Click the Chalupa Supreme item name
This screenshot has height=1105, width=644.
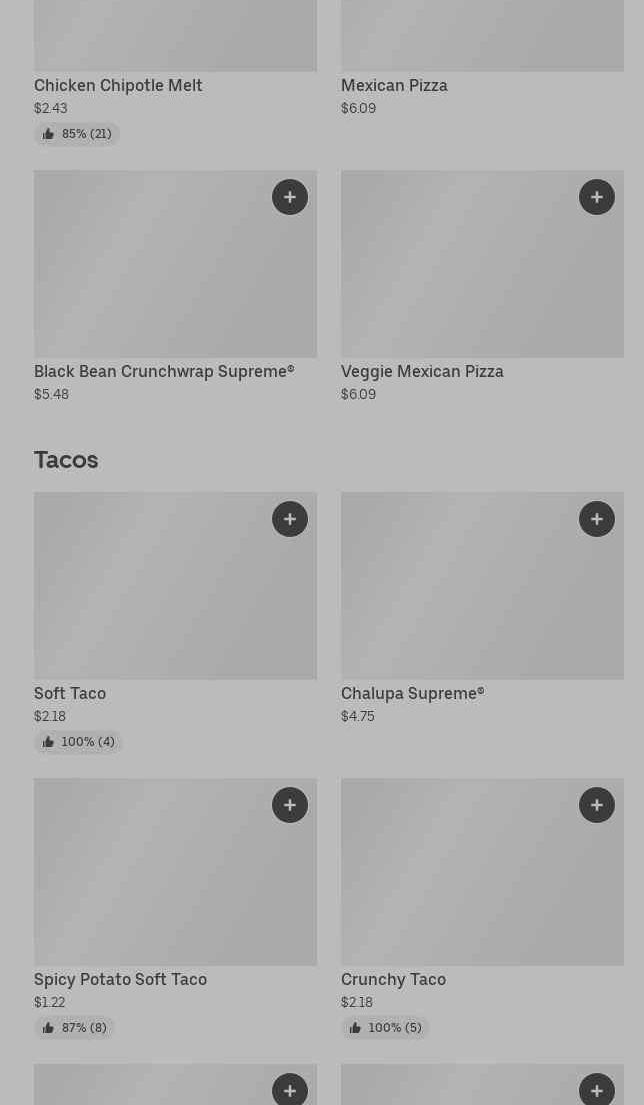412,694
